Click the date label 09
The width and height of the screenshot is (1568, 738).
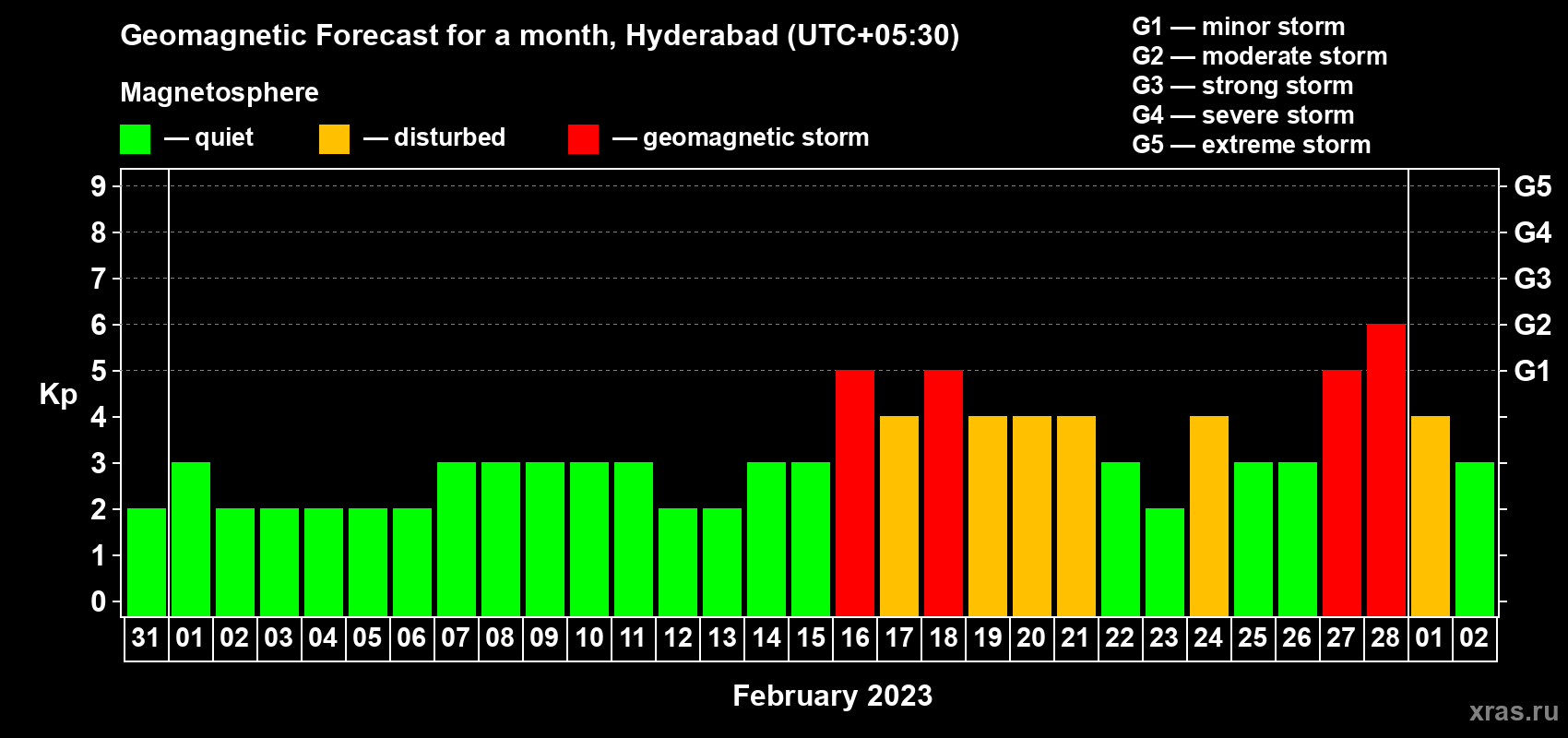click(x=544, y=638)
